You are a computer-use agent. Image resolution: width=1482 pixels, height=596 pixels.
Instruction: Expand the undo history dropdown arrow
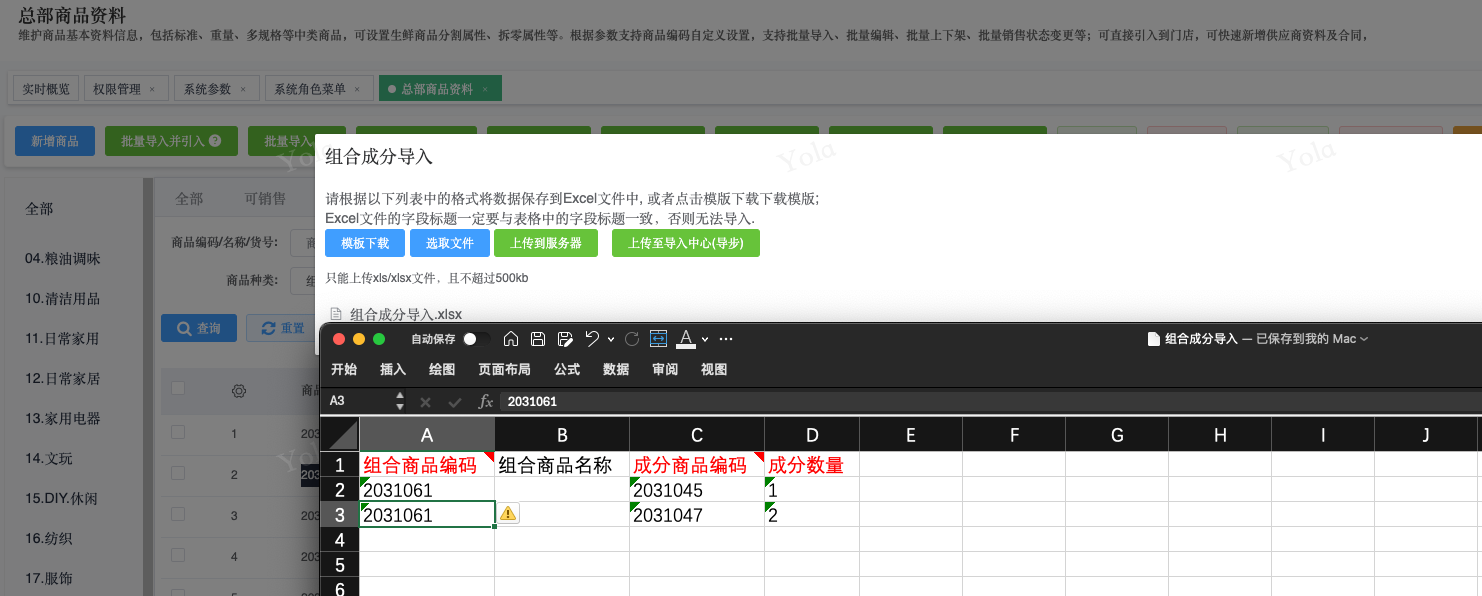click(x=611, y=339)
